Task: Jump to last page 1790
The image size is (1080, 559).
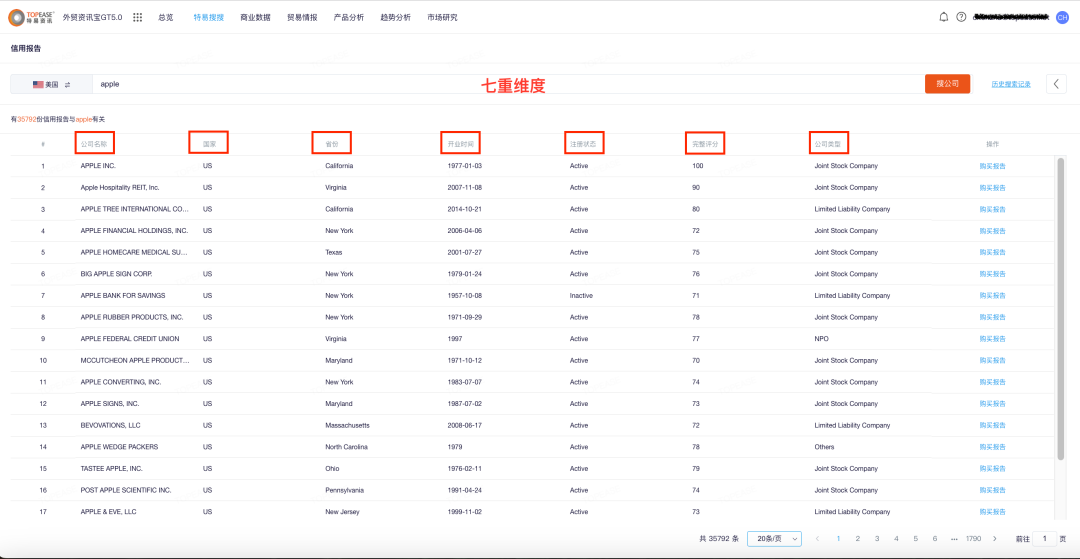Action: pos(973,538)
